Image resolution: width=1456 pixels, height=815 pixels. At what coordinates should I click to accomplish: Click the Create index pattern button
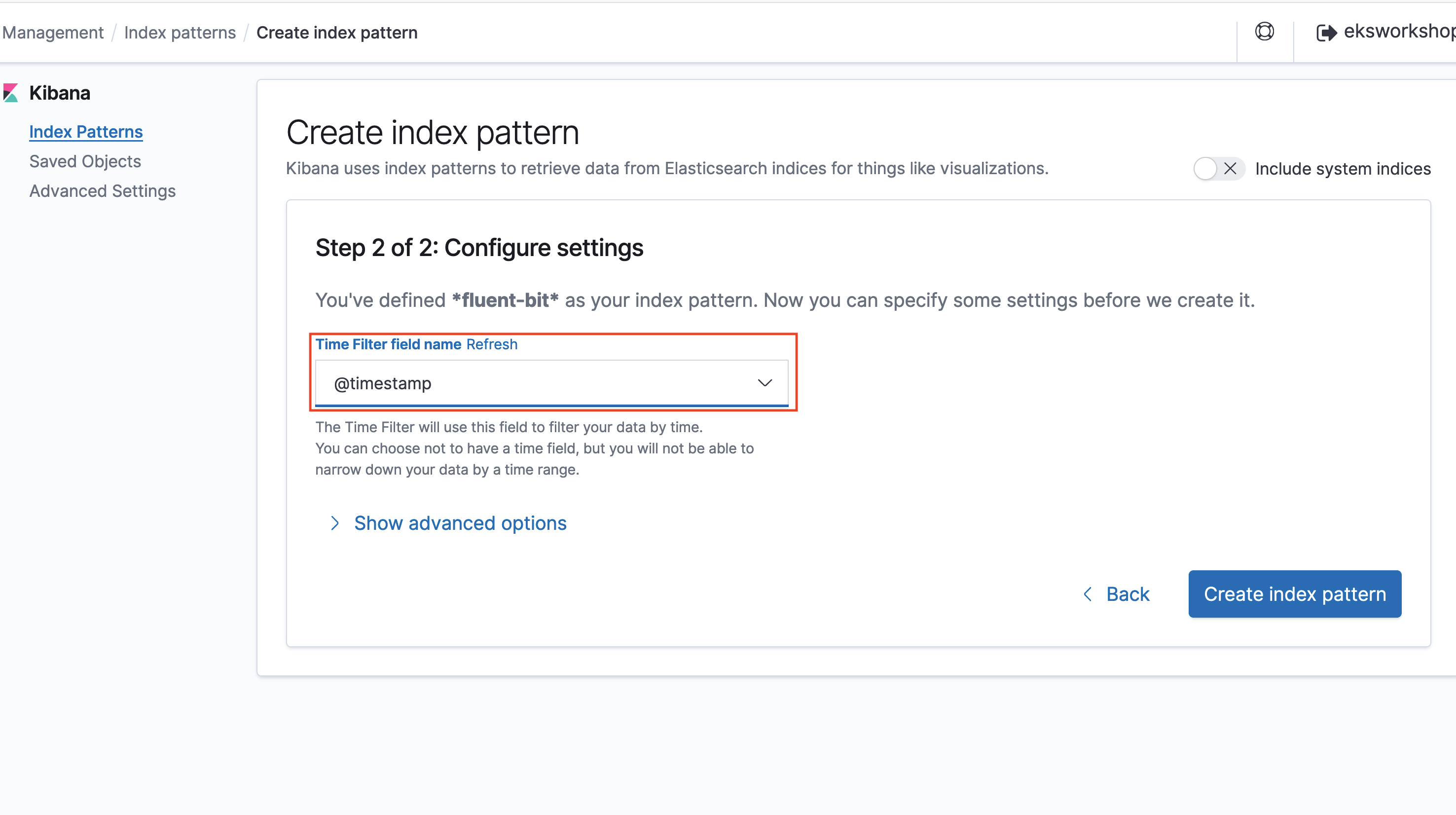[x=1295, y=593]
